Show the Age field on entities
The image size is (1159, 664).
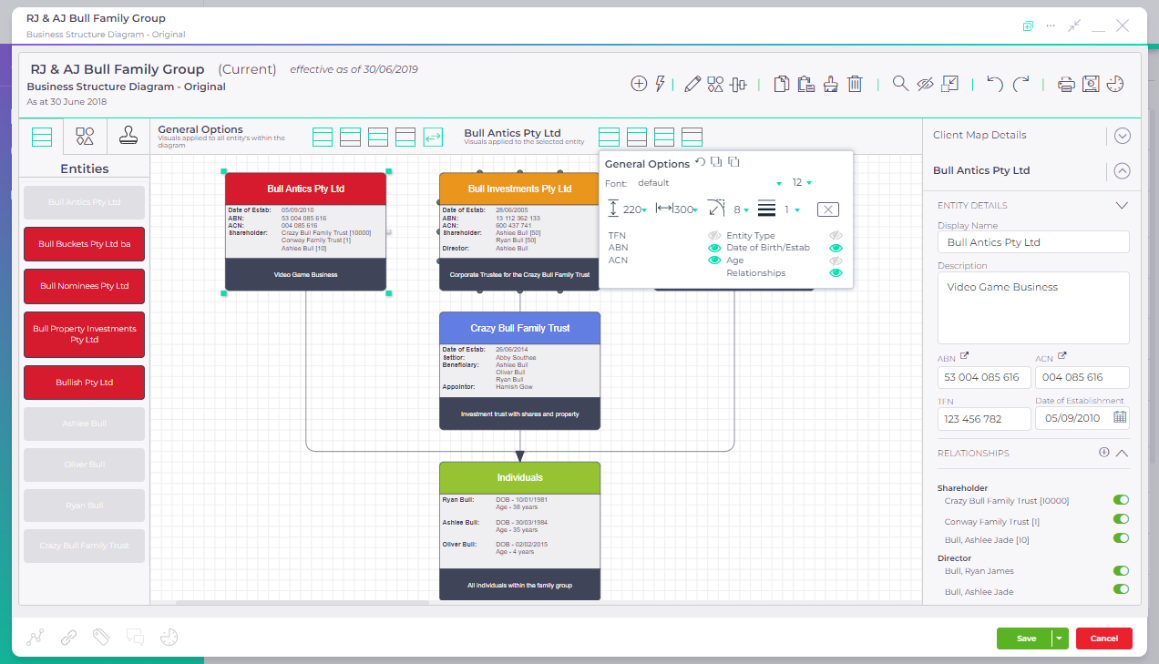coord(835,260)
